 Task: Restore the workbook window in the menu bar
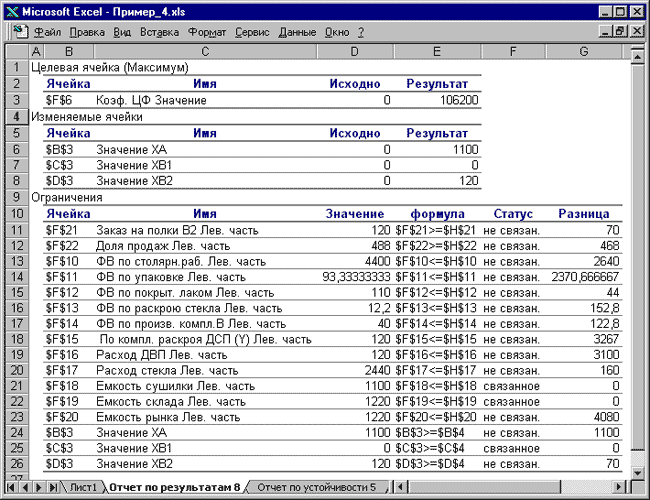(x=620, y=31)
